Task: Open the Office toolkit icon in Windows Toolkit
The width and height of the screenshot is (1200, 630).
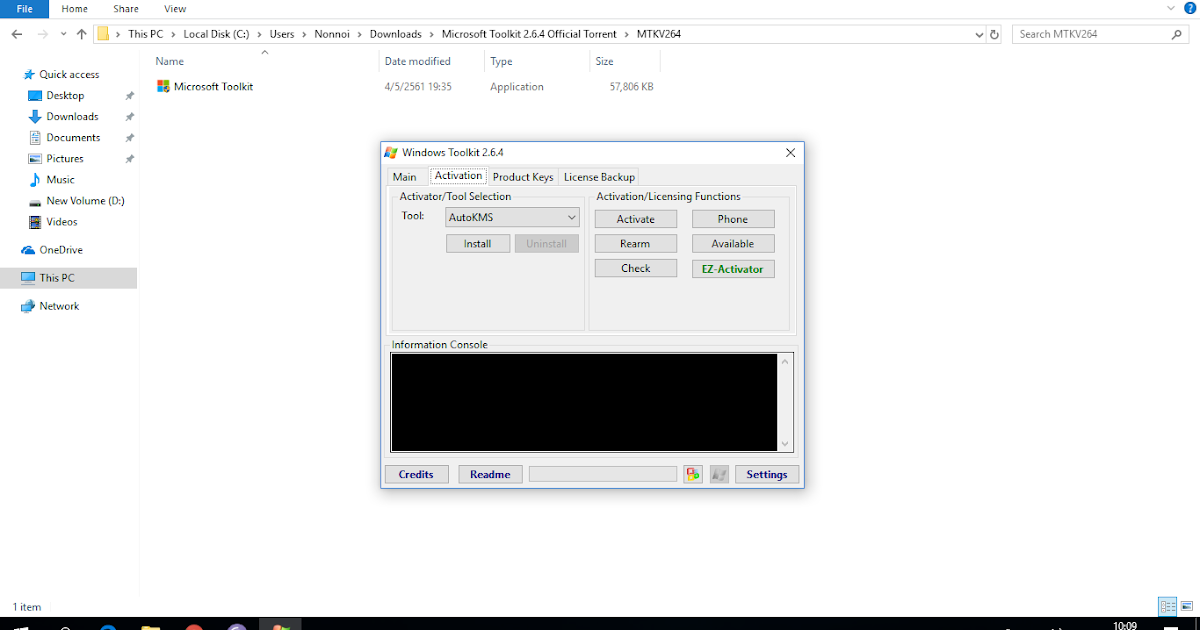Action: coord(693,474)
